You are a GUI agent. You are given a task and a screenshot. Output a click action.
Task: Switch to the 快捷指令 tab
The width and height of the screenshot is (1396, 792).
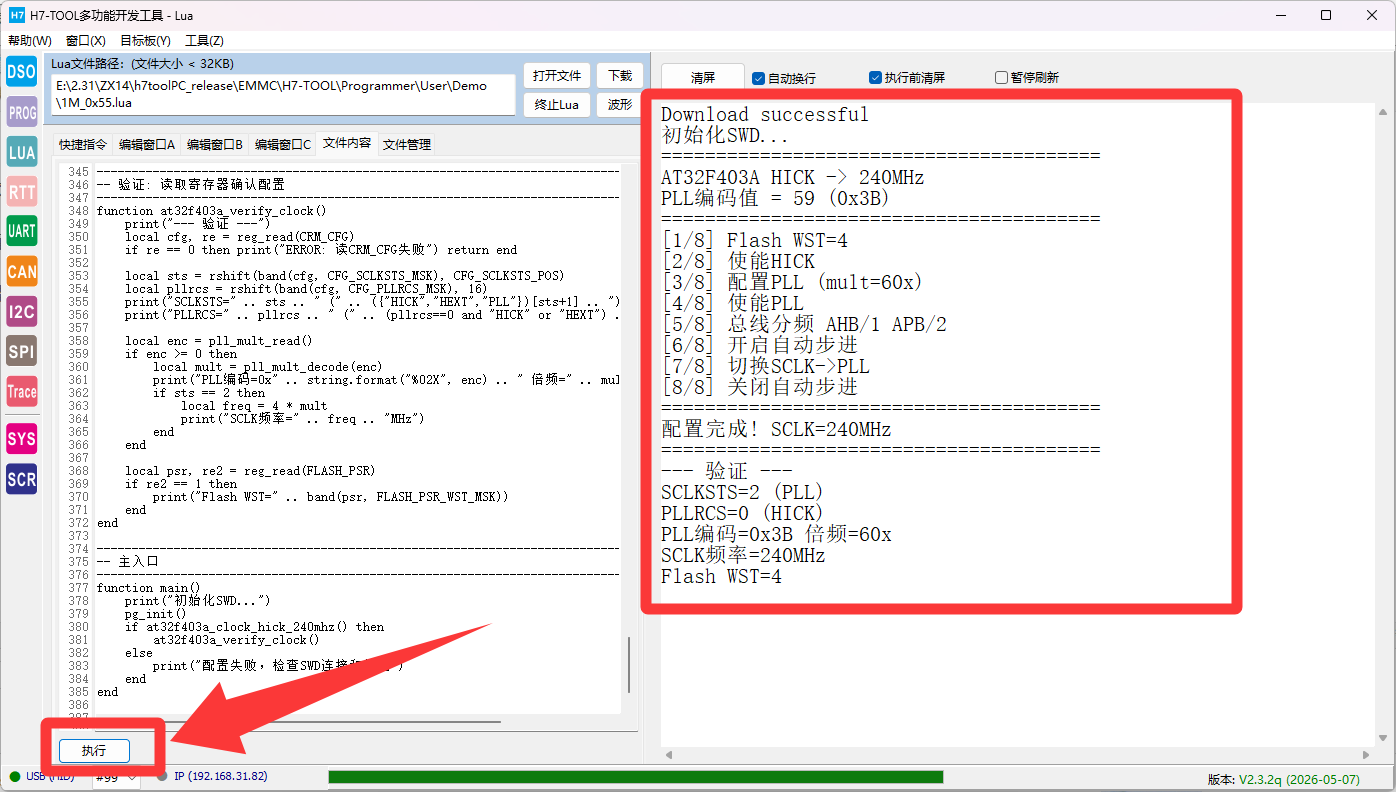[x=83, y=145]
